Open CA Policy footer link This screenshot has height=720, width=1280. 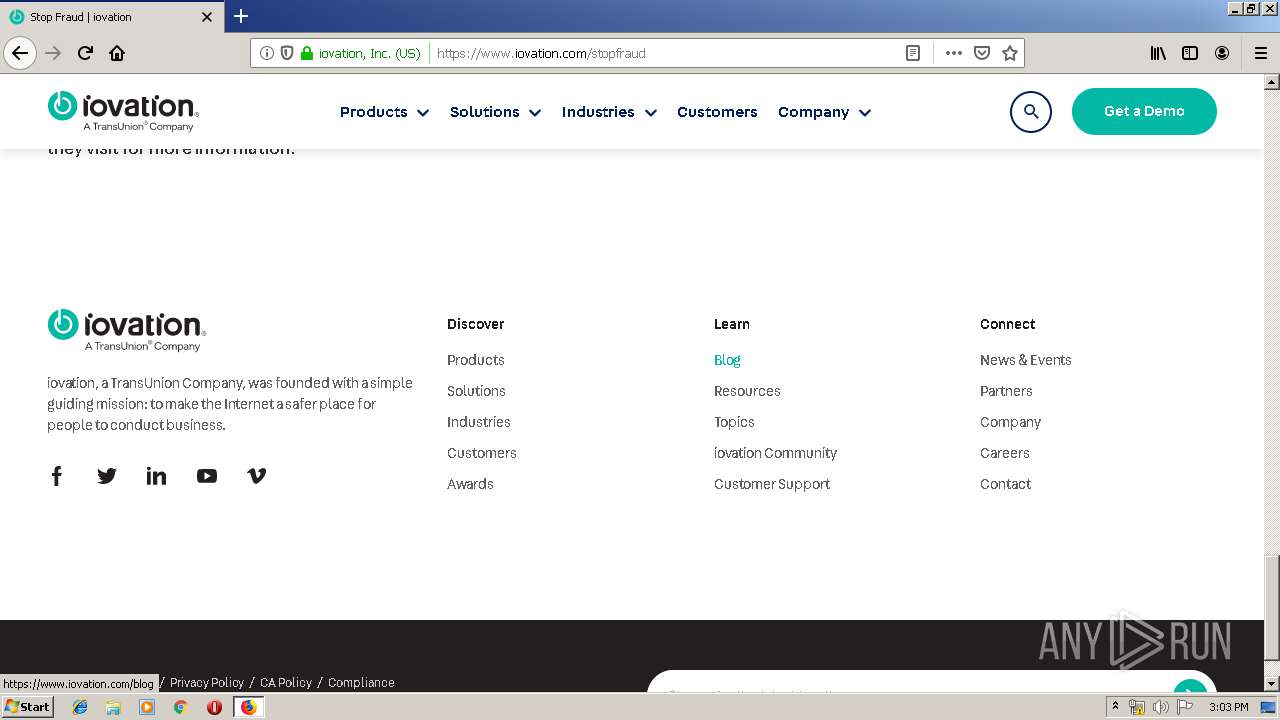[286, 682]
